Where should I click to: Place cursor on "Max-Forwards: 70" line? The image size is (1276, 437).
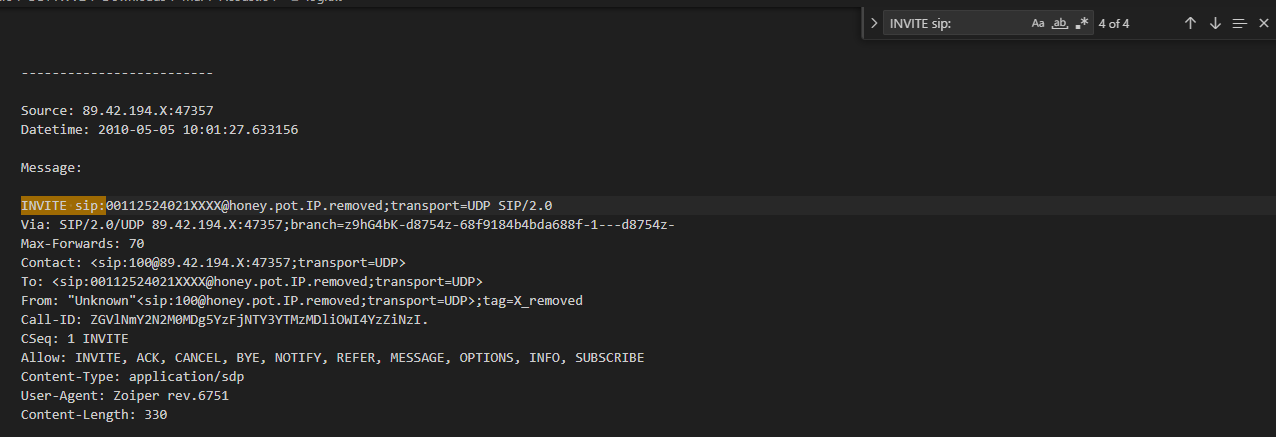pyautogui.click(x=82, y=243)
